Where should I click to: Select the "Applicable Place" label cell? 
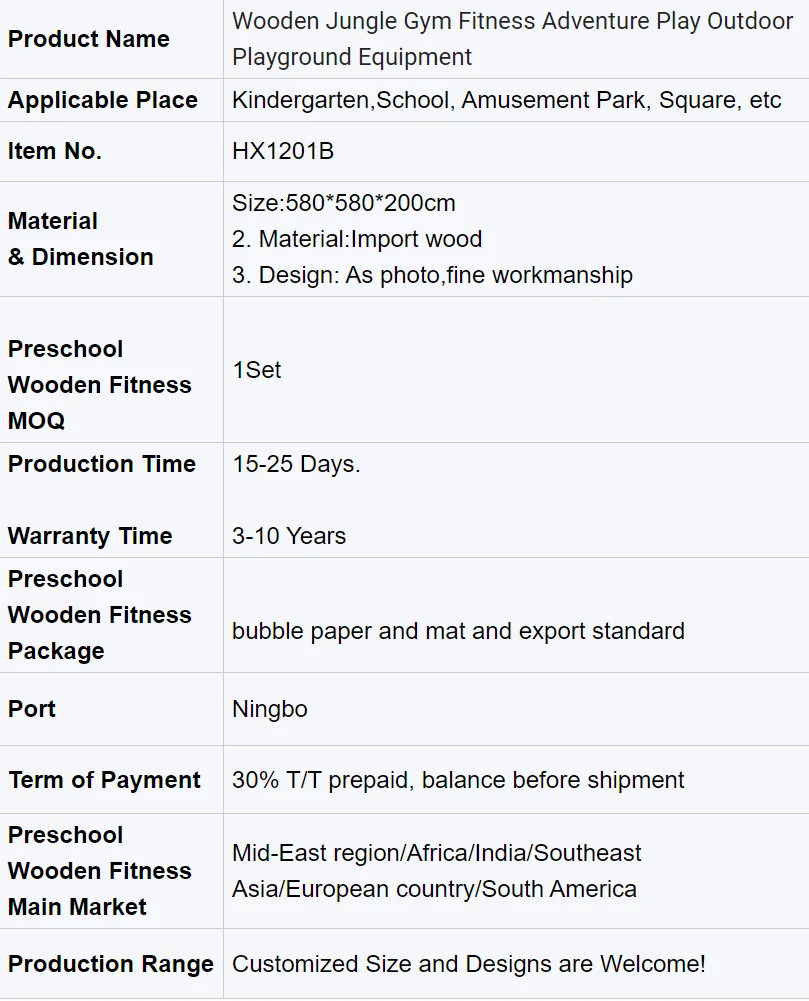click(x=103, y=101)
